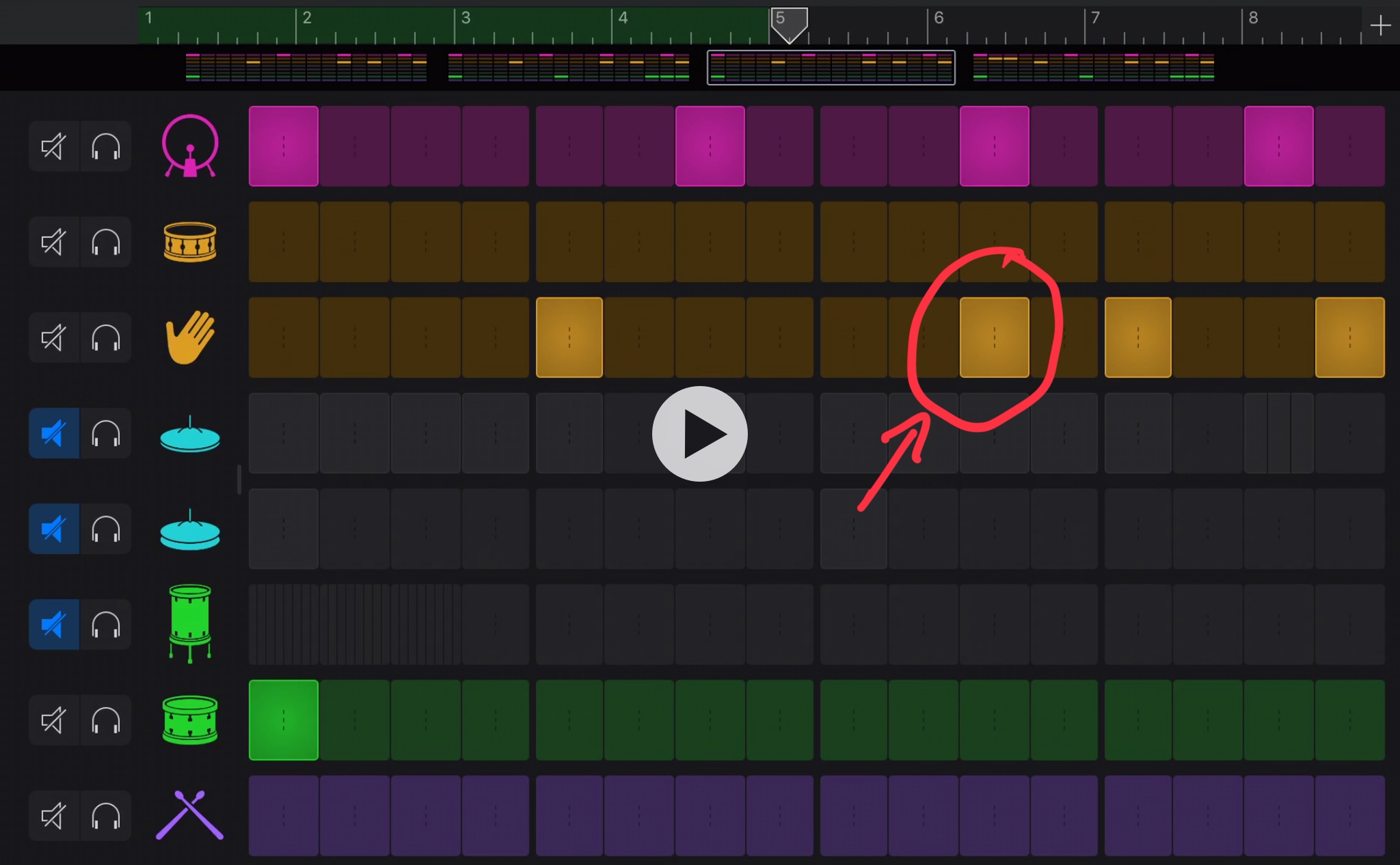
Task: Turn off the seventh kick drum step
Action: (x=710, y=146)
